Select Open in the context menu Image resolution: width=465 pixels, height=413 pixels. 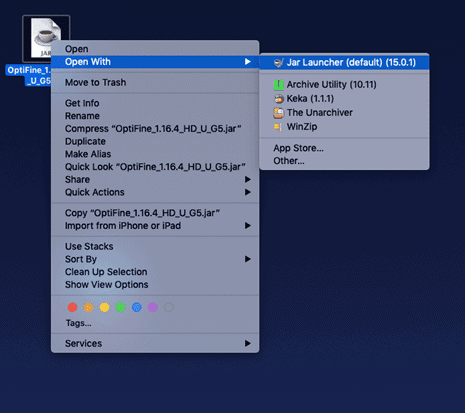click(x=155, y=49)
